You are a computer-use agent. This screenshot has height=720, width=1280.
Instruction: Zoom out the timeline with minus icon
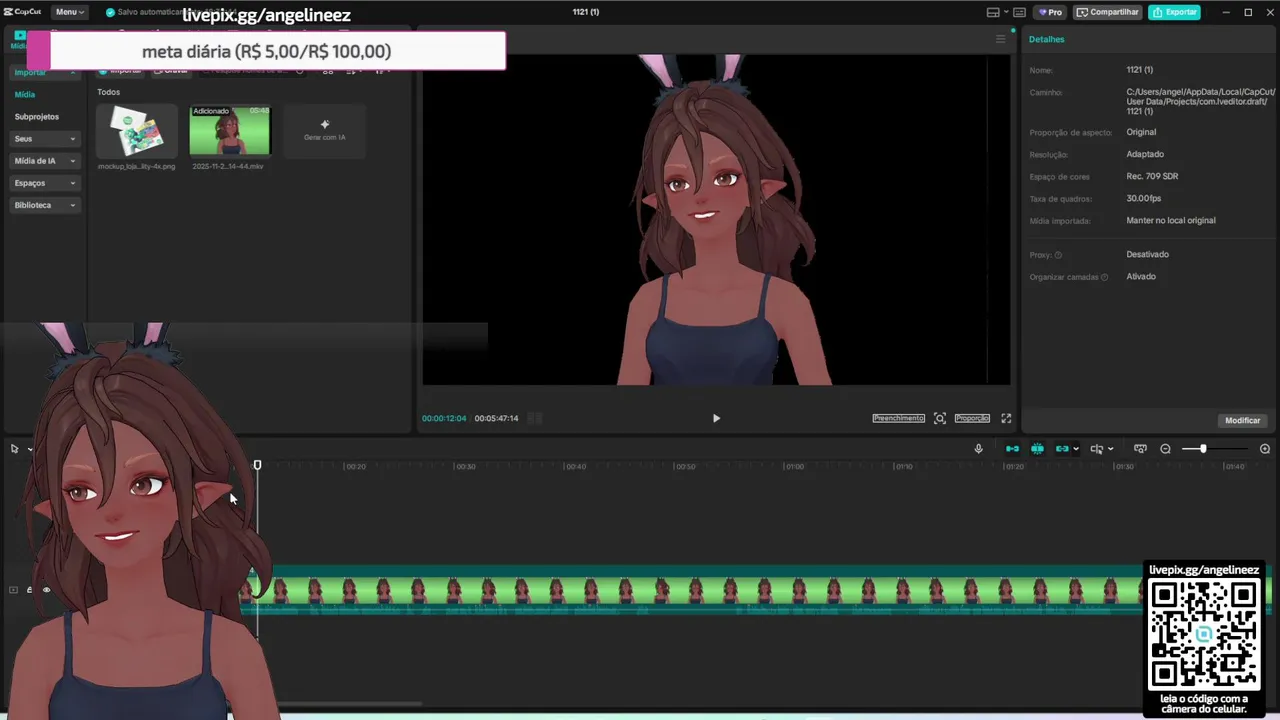1165,449
